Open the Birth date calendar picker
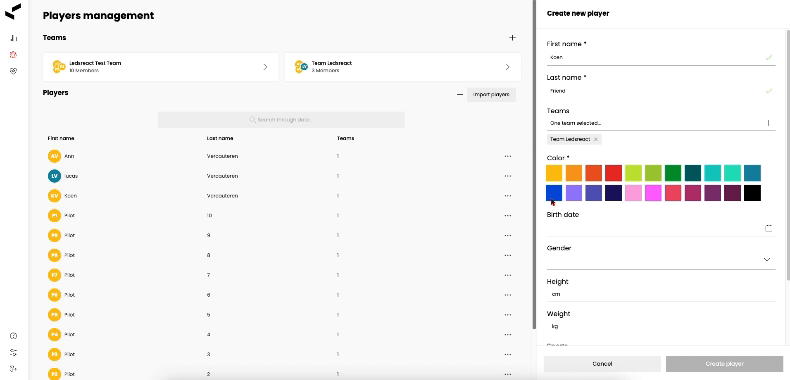 coord(768,228)
